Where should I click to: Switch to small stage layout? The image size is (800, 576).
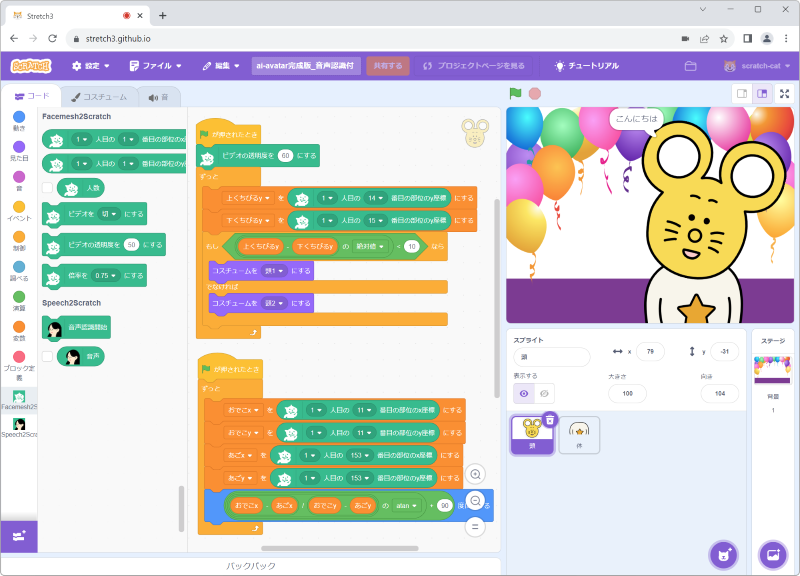pyautogui.click(x=742, y=94)
